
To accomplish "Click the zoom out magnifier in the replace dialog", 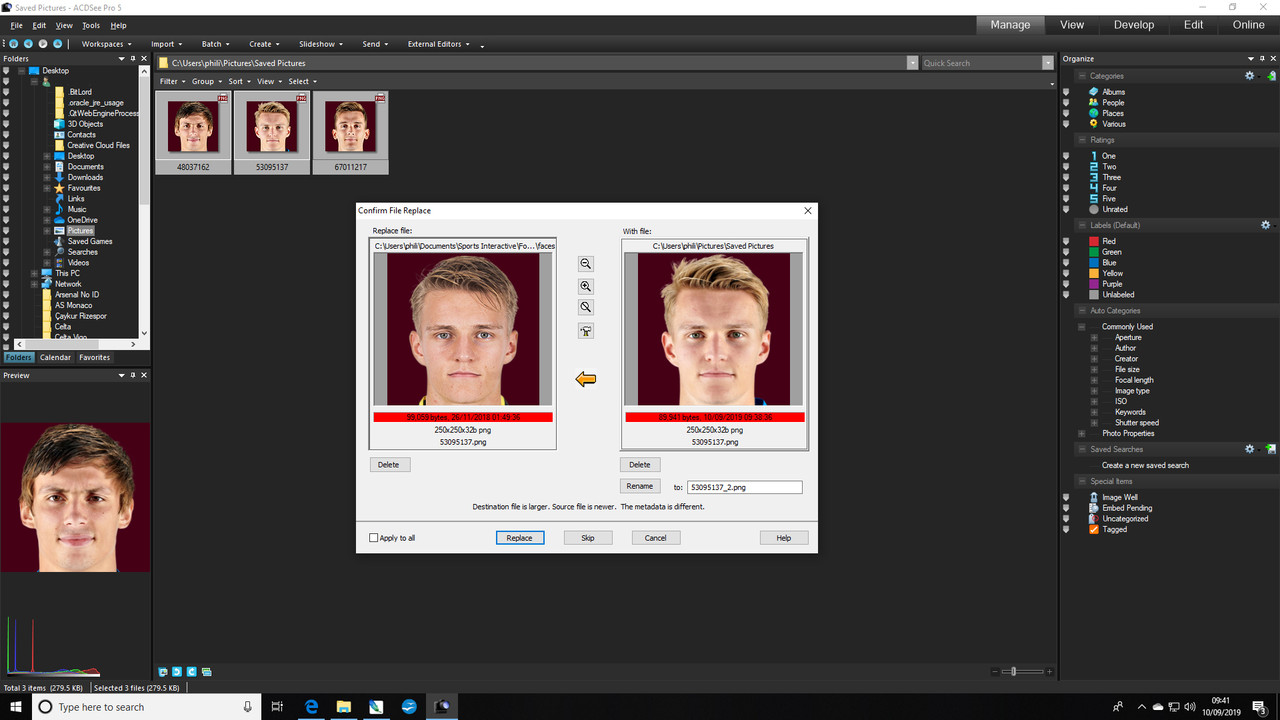I will click(586, 264).
